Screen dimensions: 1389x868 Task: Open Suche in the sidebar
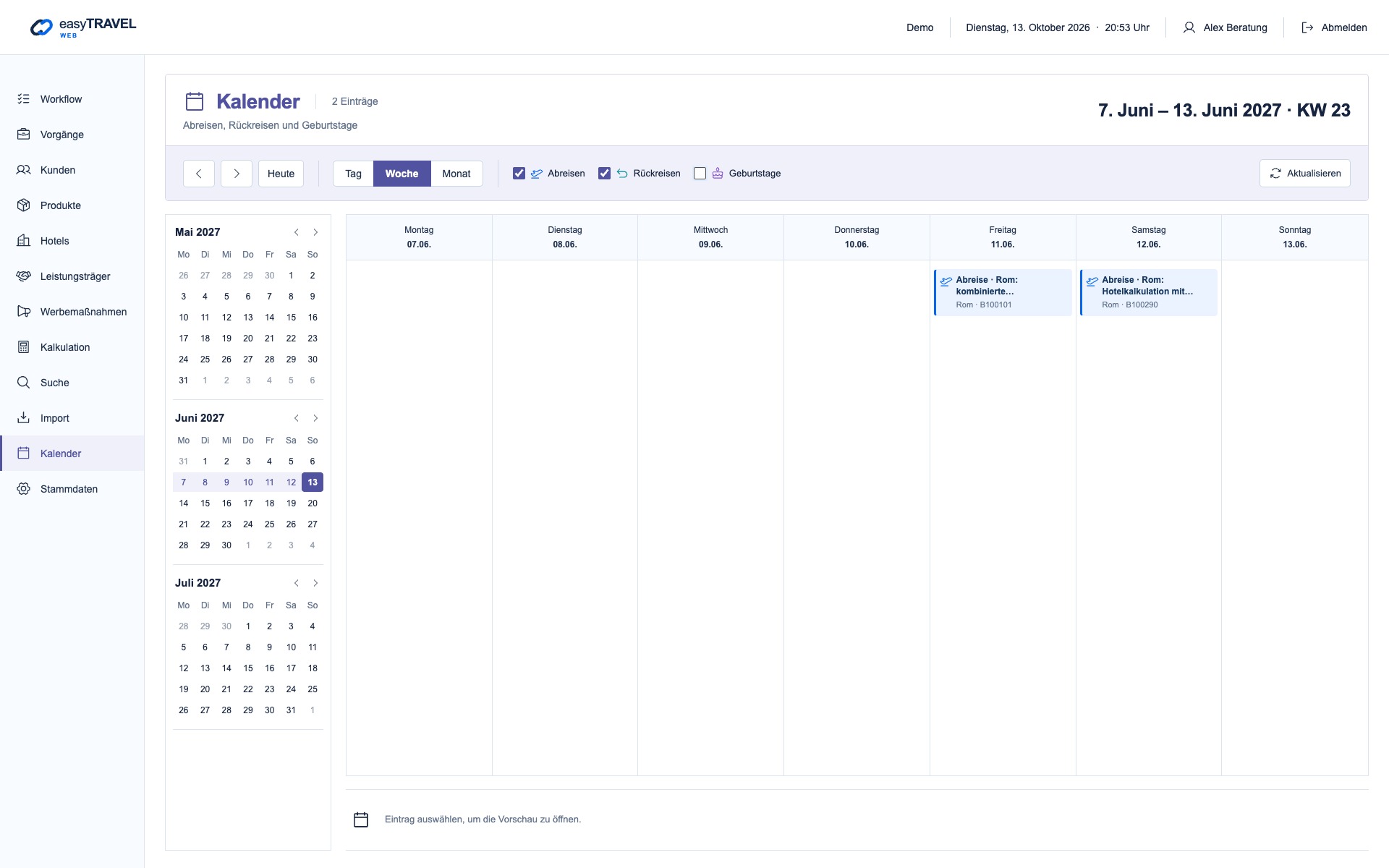[72, 383]
